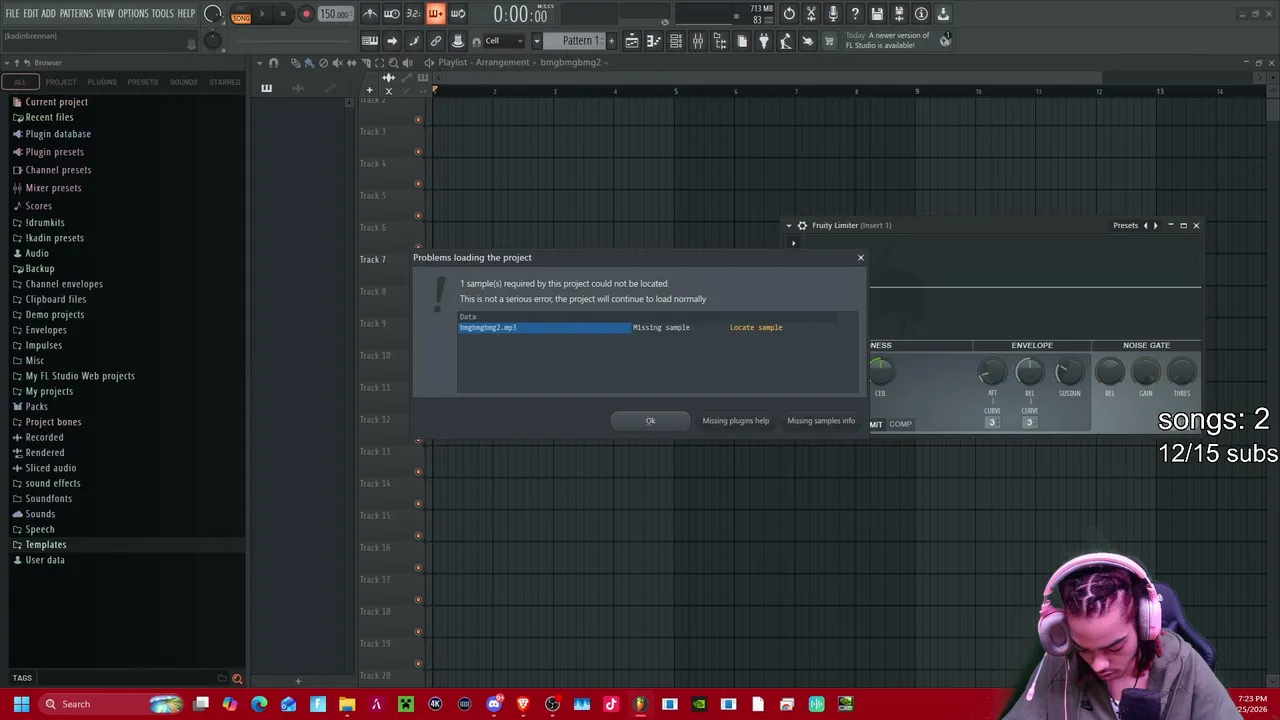
Task: Open the Mixer window icon
Action: pos(698,41)
